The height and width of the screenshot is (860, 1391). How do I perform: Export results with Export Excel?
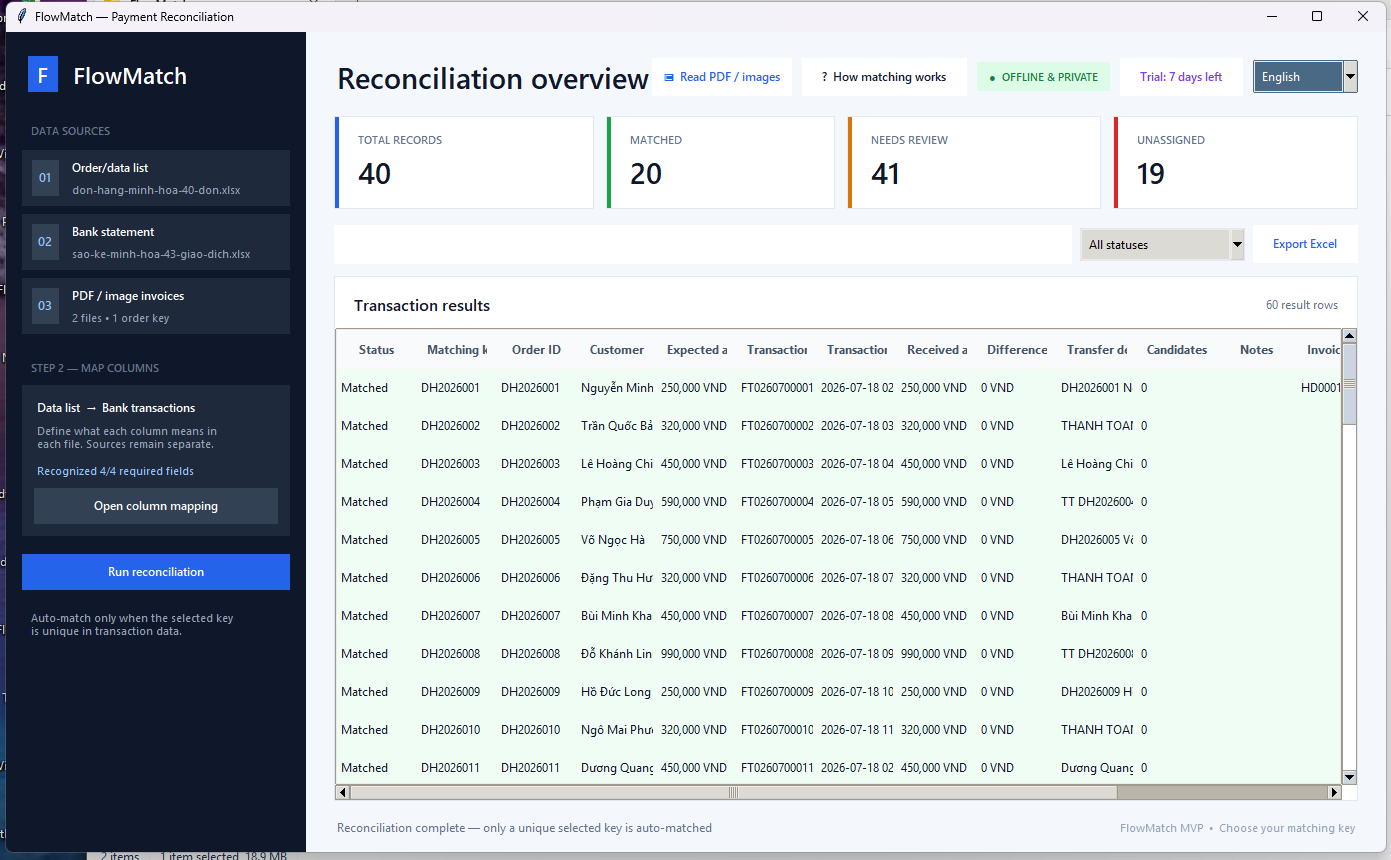pyautogui.click(x=1305, y=244)
